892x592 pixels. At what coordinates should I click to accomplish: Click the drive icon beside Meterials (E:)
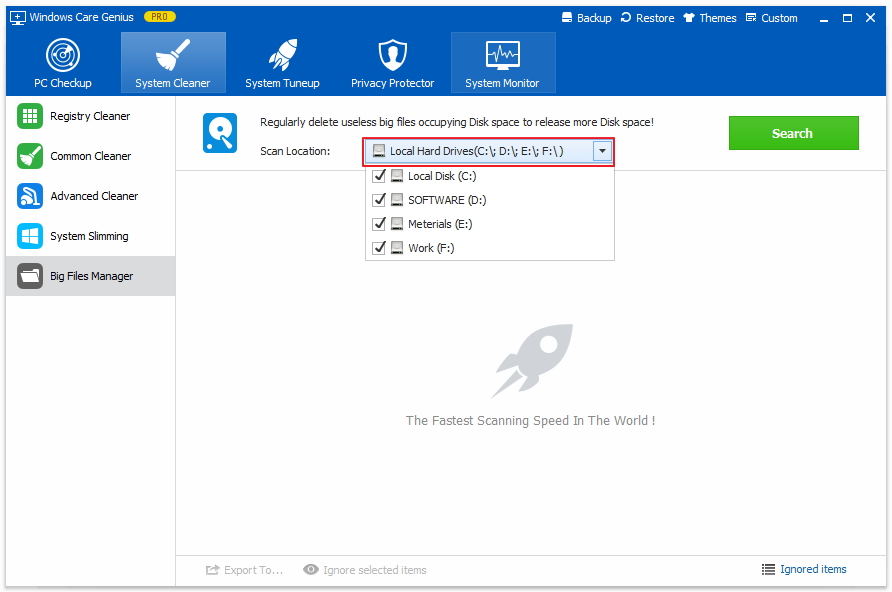tap(397, 223)
